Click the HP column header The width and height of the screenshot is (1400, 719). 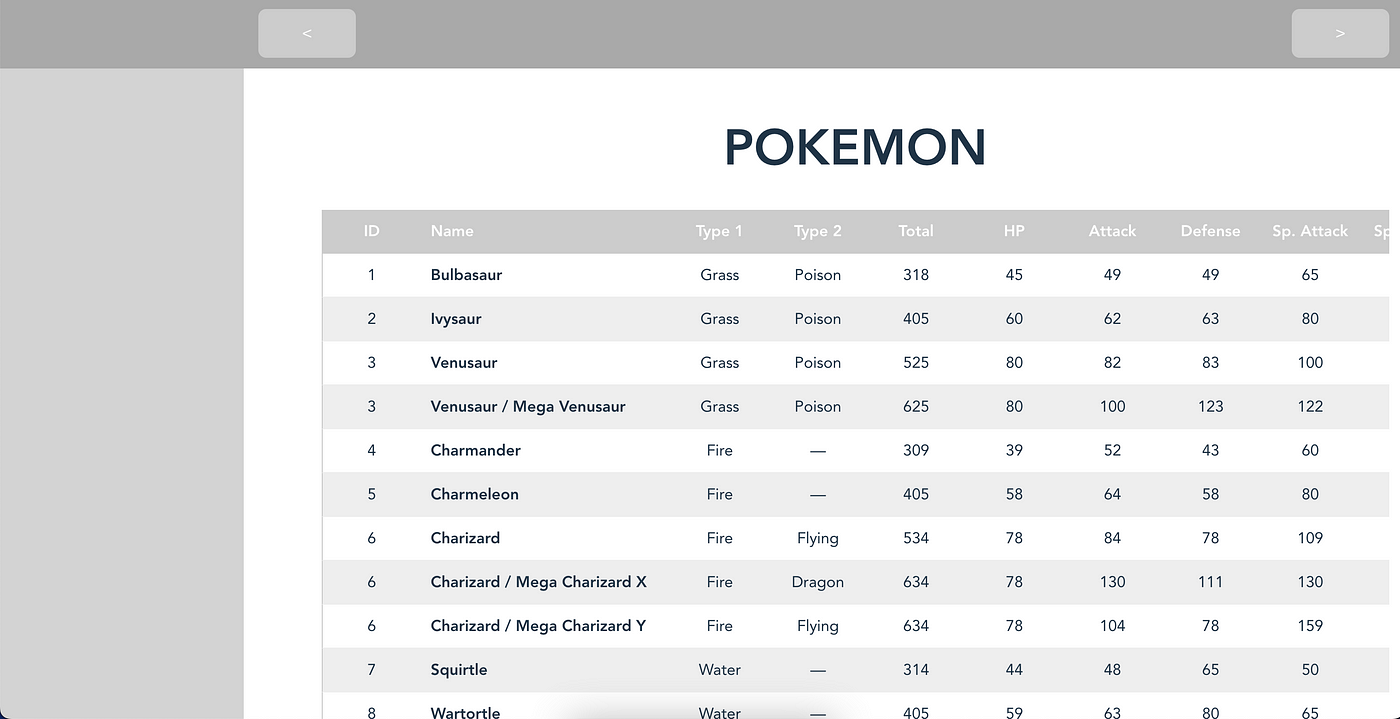coord(1014,231)
